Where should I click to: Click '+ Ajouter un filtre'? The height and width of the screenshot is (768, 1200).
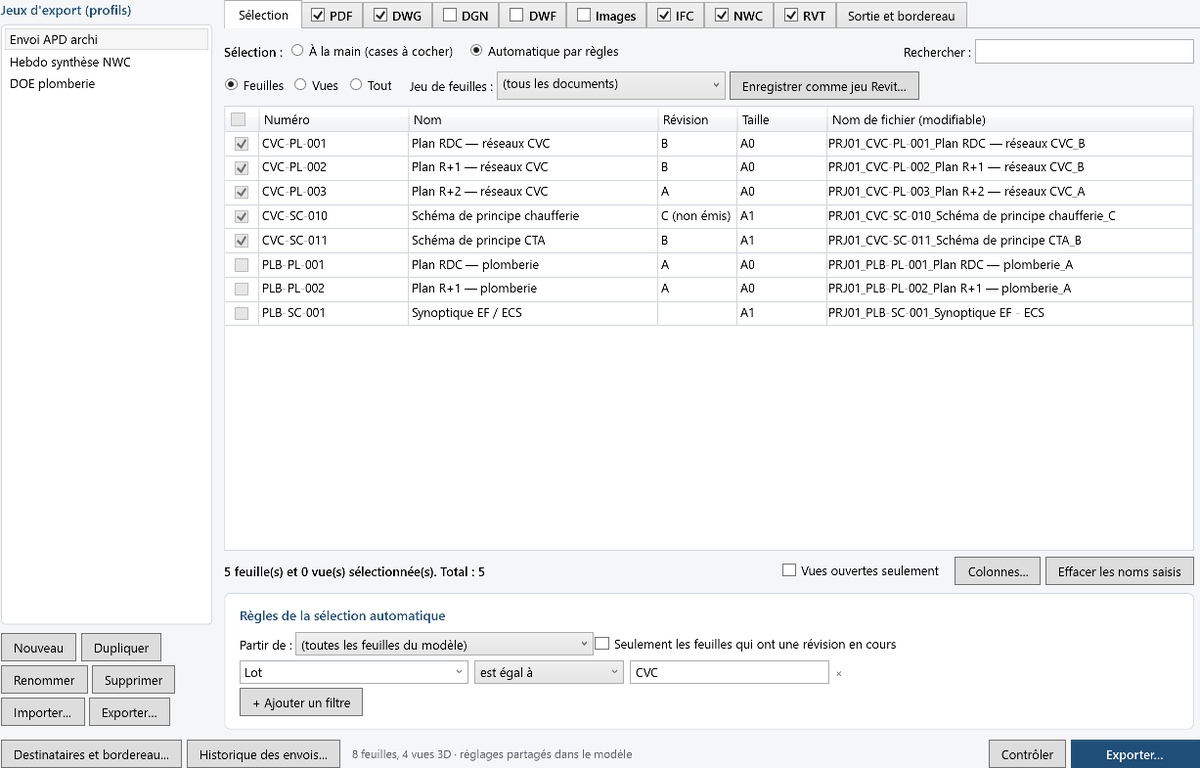(x=302, y=704)
